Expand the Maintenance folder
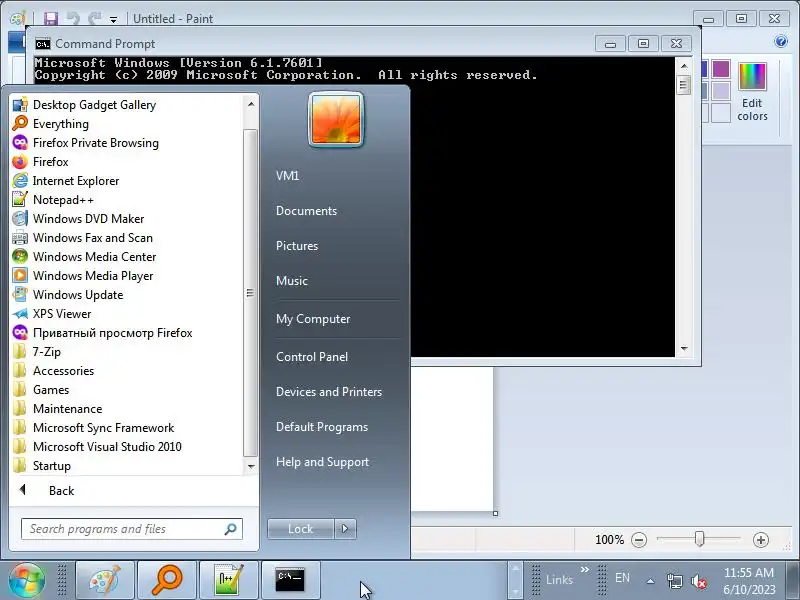Viewport: 800px width, 600px height. click(57, 409)
